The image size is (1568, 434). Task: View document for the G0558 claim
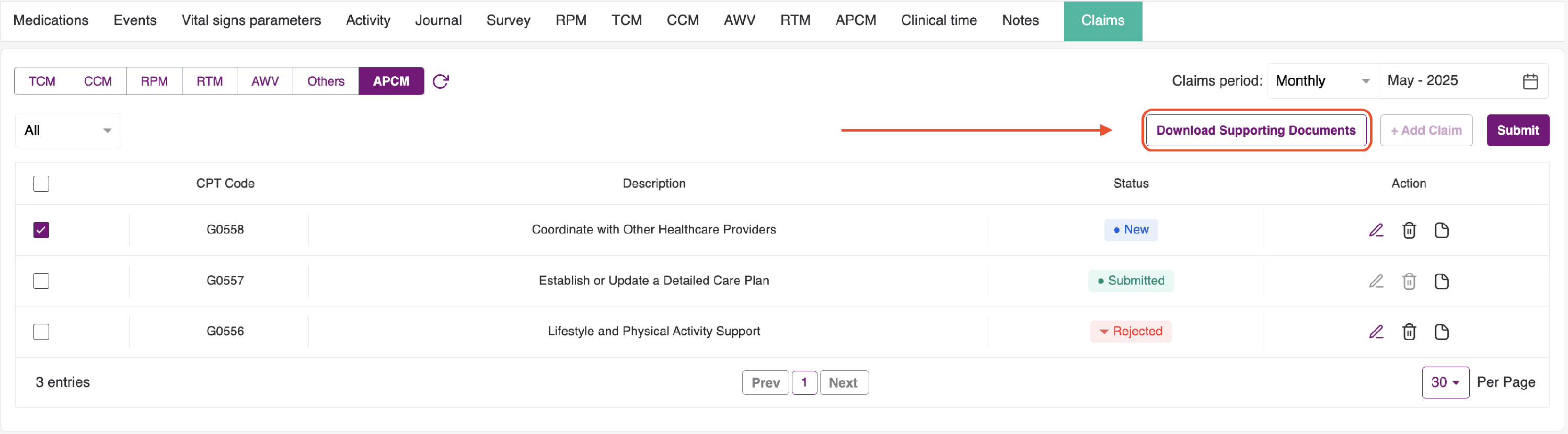pyautogui.click(x=1441, y=230)
